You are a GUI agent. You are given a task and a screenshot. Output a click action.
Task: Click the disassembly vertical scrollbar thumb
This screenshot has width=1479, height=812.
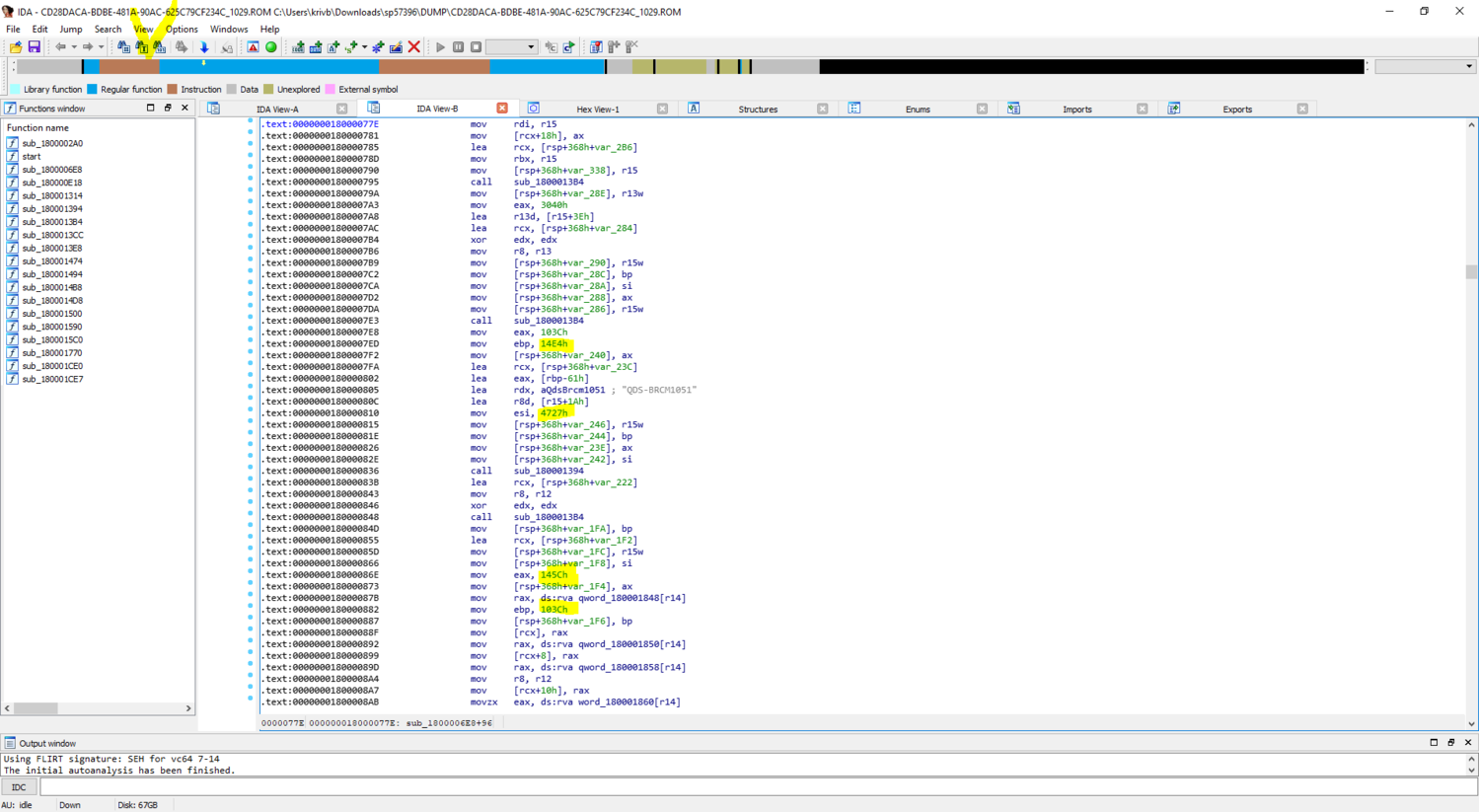[1471, 272]
